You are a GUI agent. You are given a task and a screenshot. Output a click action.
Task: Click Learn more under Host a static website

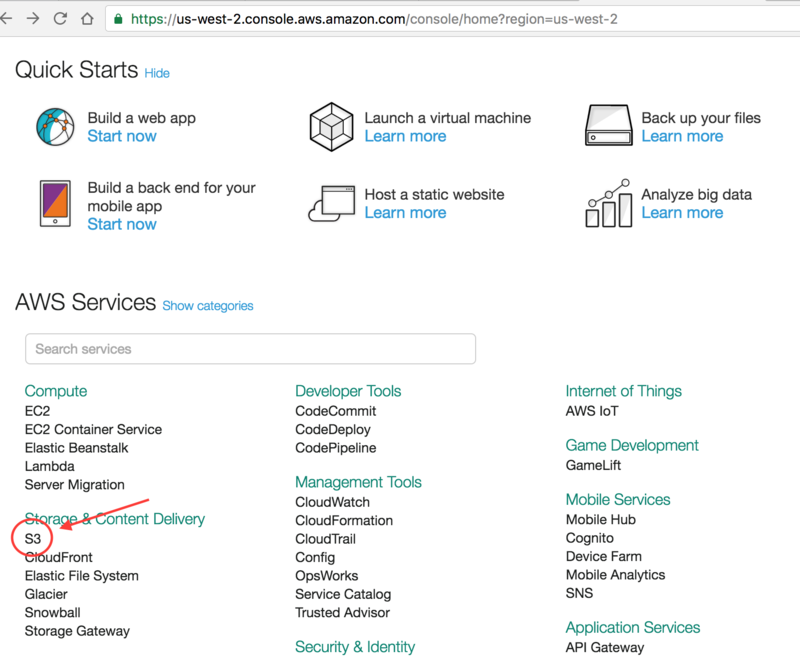coord(405,213)
